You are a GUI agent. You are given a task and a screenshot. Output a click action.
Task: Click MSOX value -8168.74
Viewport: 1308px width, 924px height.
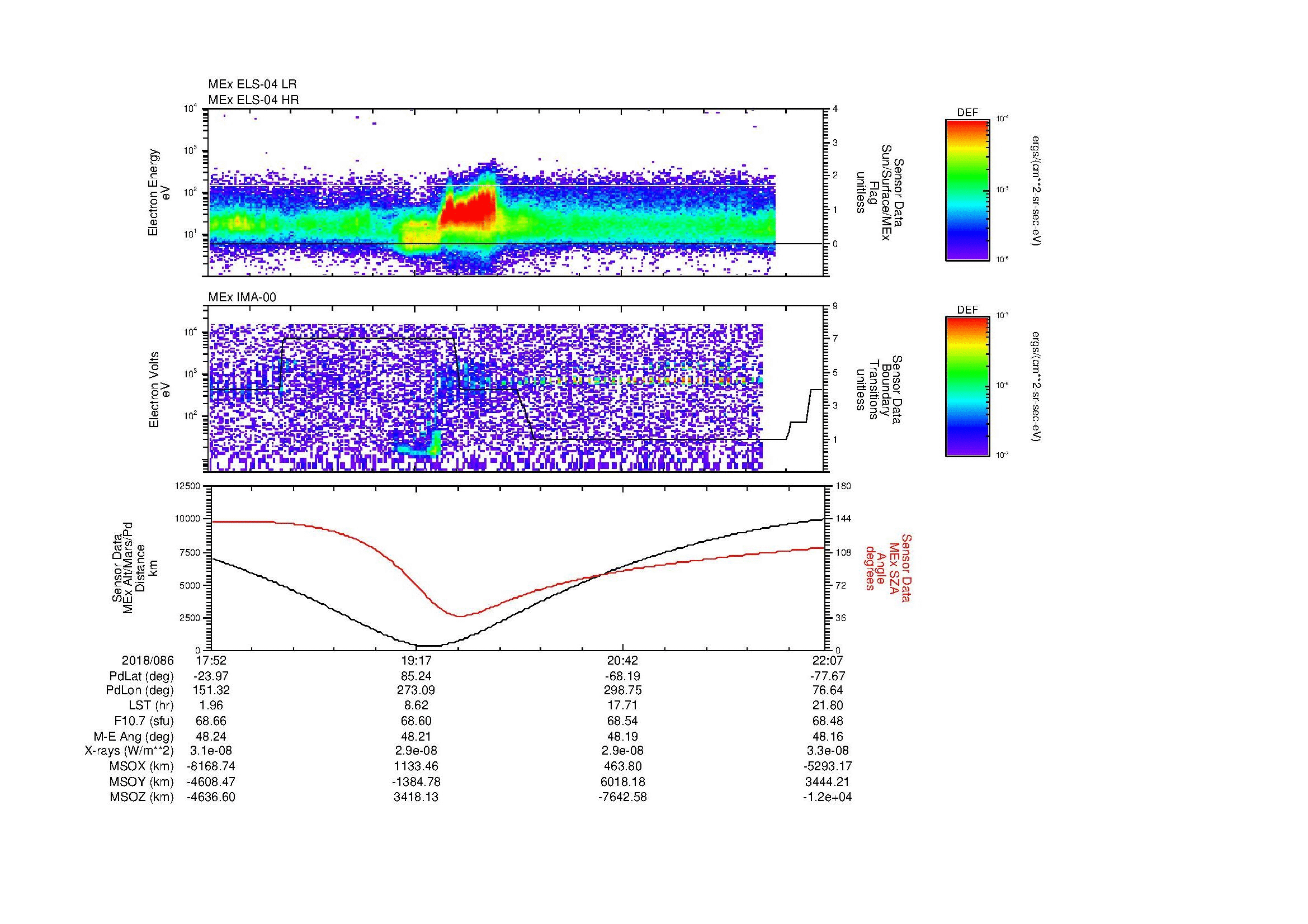[211, 766]
